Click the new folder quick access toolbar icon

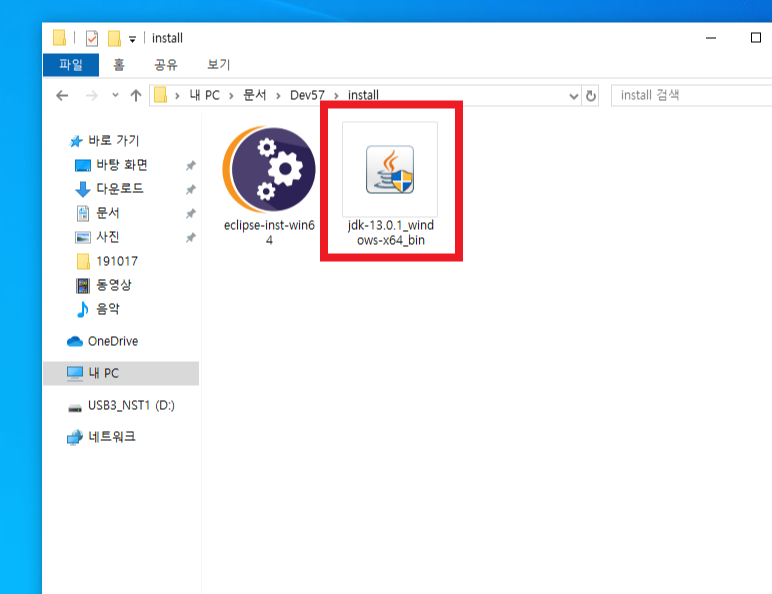pyautogui.click(x=114, y=38)
